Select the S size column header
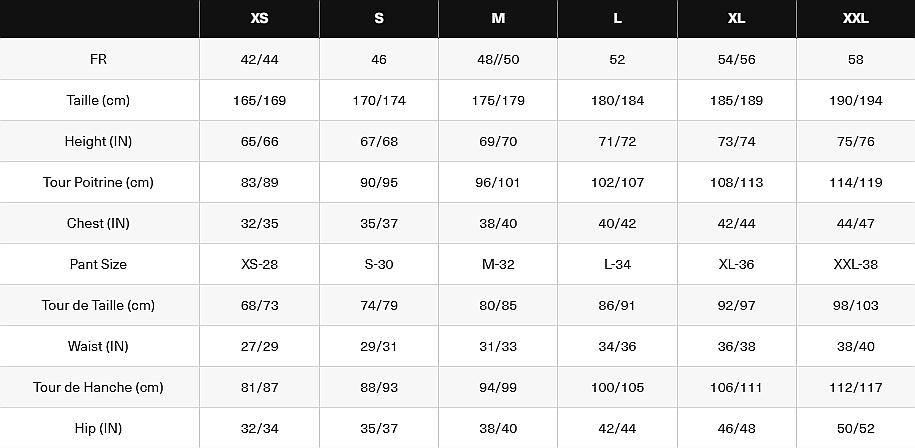This screenshot has height=448, width=915. click(x=379, y=19)
